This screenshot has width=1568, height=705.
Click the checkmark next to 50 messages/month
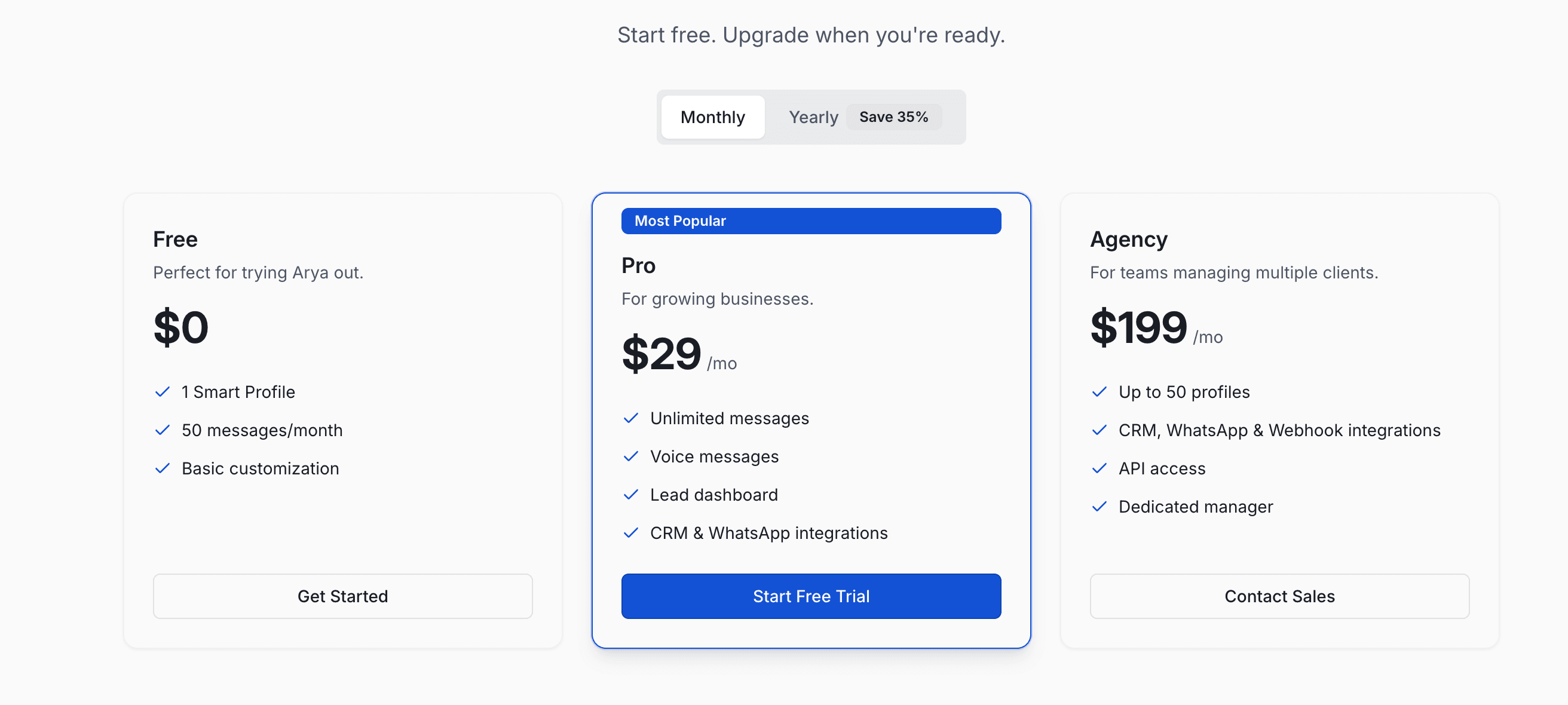click(162, 430)
